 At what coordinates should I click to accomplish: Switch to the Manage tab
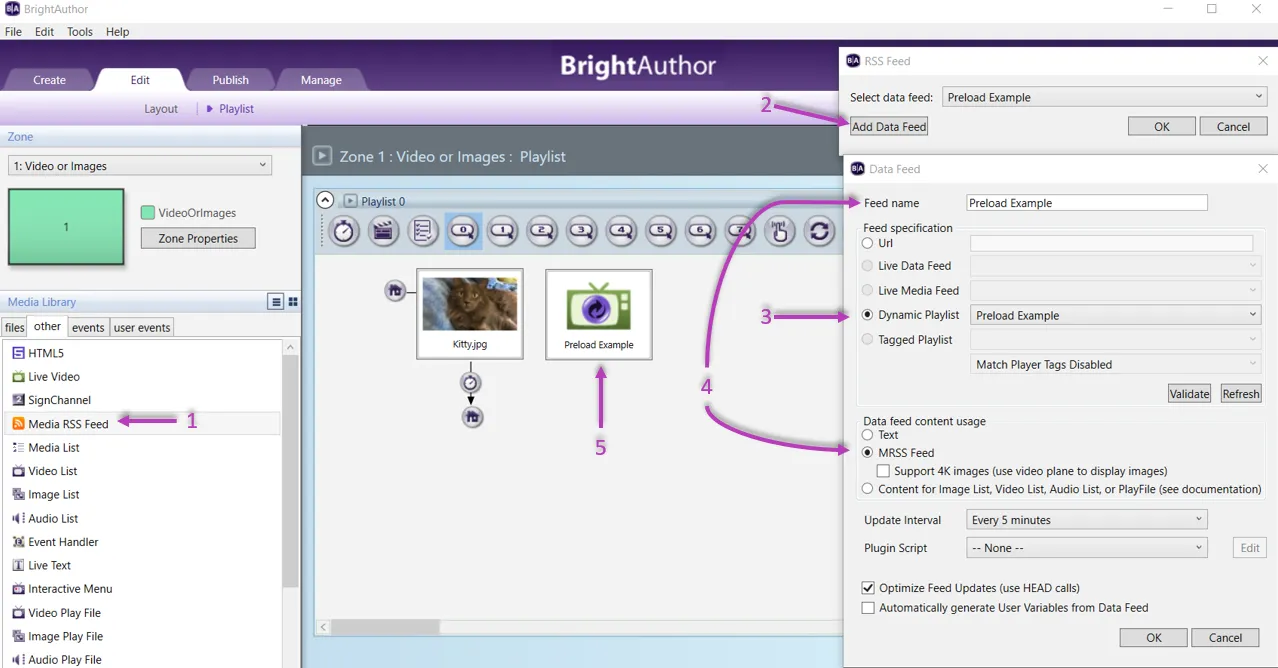point(321,80)
